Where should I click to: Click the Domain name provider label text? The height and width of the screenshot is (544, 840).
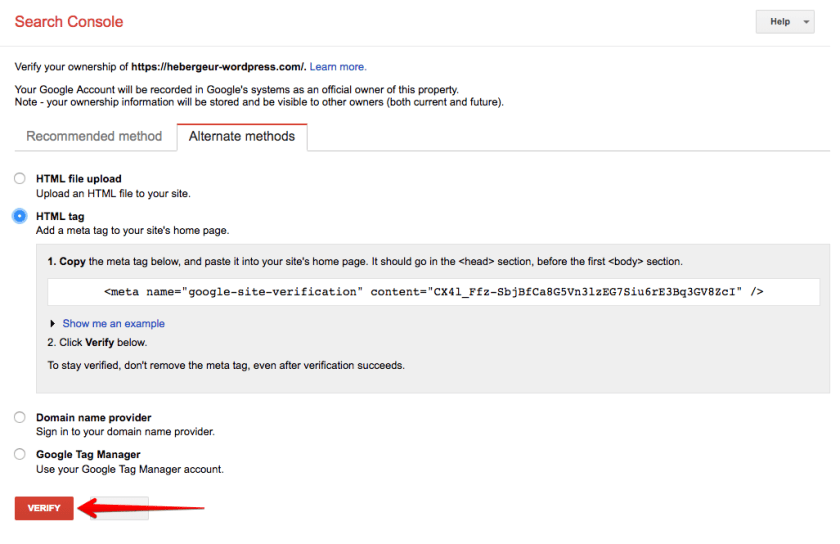[93, 417]
